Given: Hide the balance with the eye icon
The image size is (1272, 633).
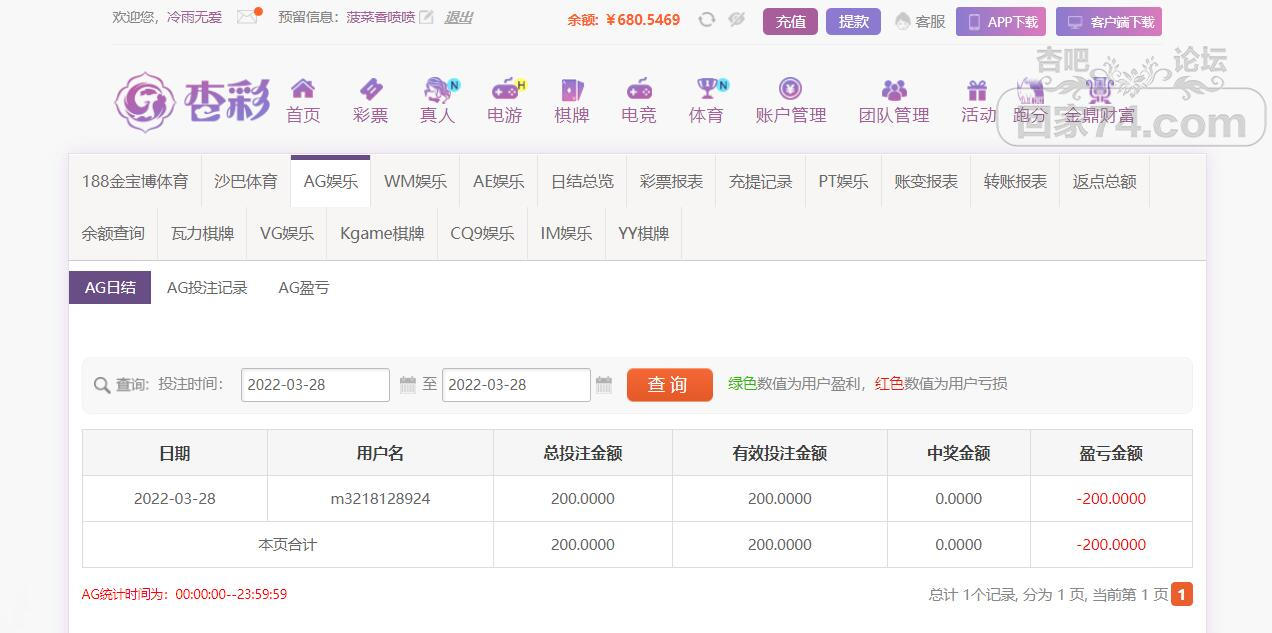Looking at the screenshot, I should coord(737,19).
